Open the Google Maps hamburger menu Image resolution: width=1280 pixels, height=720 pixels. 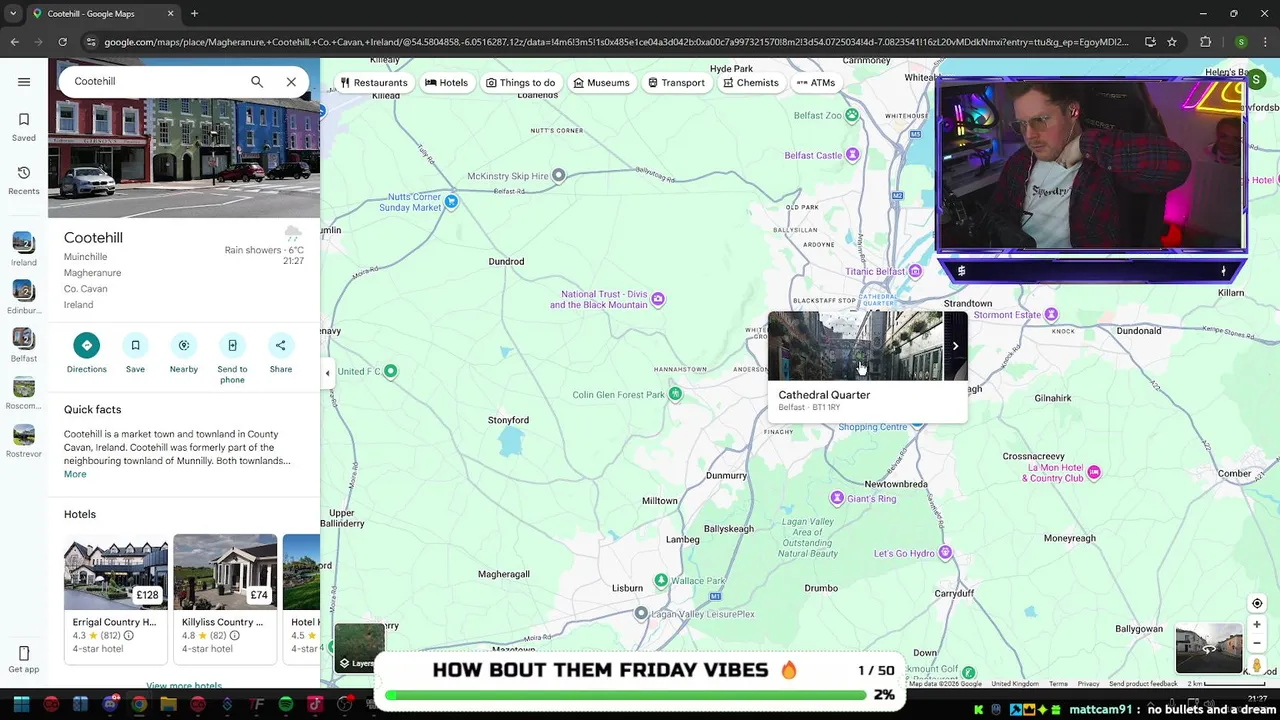pos(24,82)
